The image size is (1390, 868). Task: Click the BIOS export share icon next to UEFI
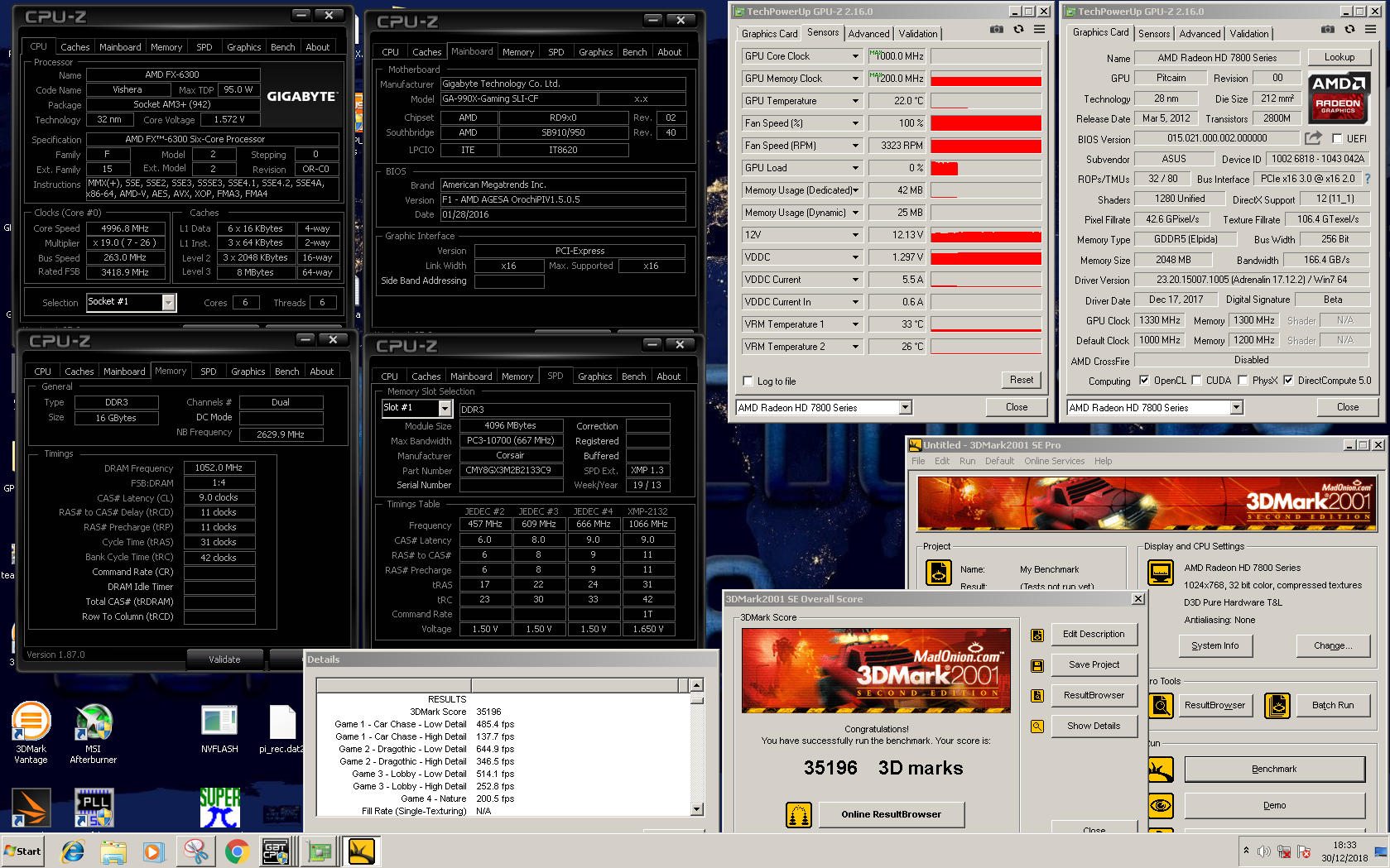click(1313, 138)
